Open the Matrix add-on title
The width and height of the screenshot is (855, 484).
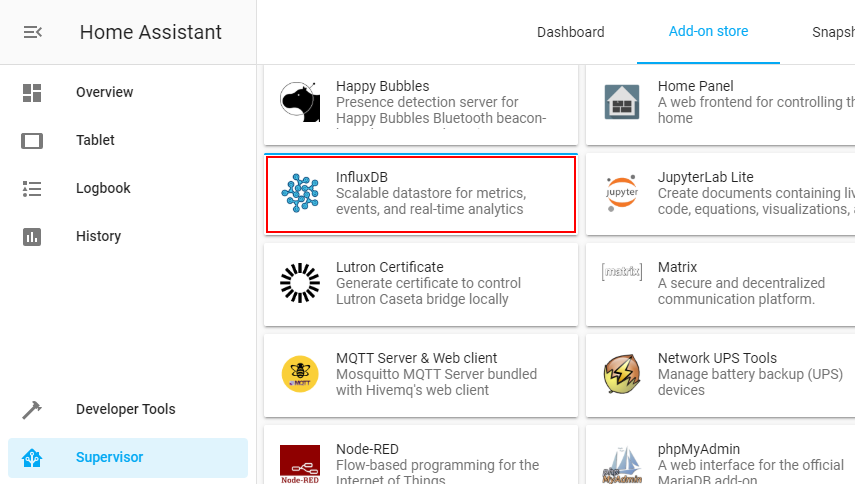[x=677, y=267]
